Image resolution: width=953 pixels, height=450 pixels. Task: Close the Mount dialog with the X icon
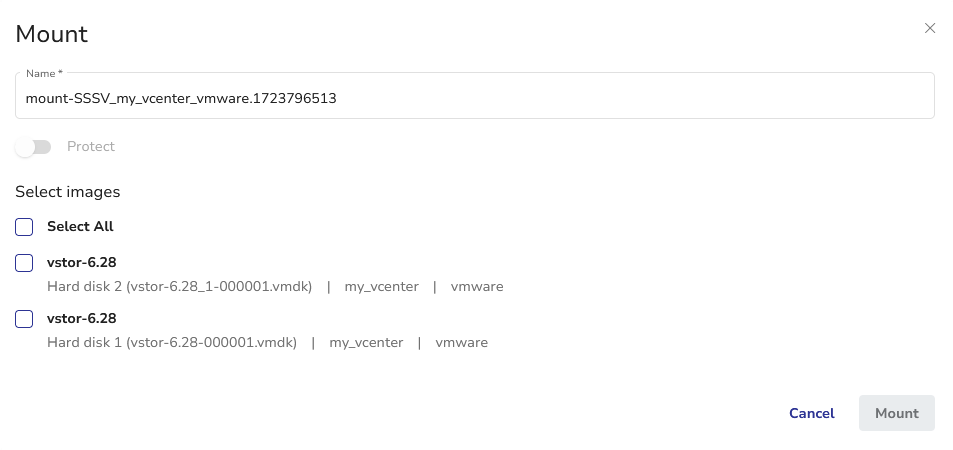click(x=930, y=28)
